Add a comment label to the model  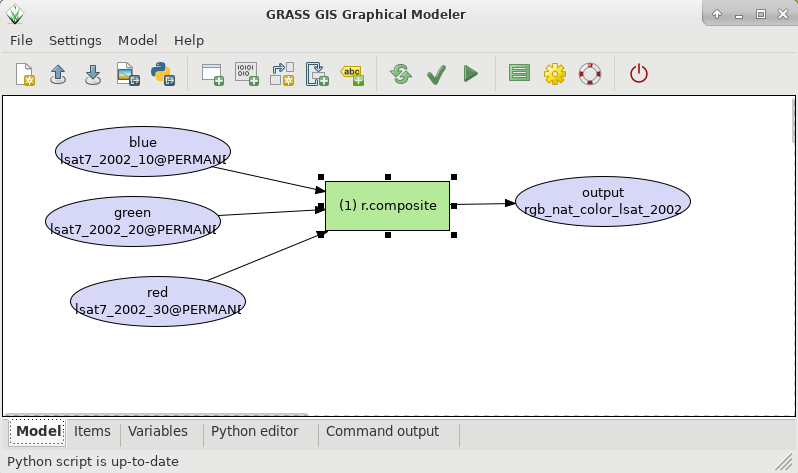pyautogui.click(x=352, y=74)
